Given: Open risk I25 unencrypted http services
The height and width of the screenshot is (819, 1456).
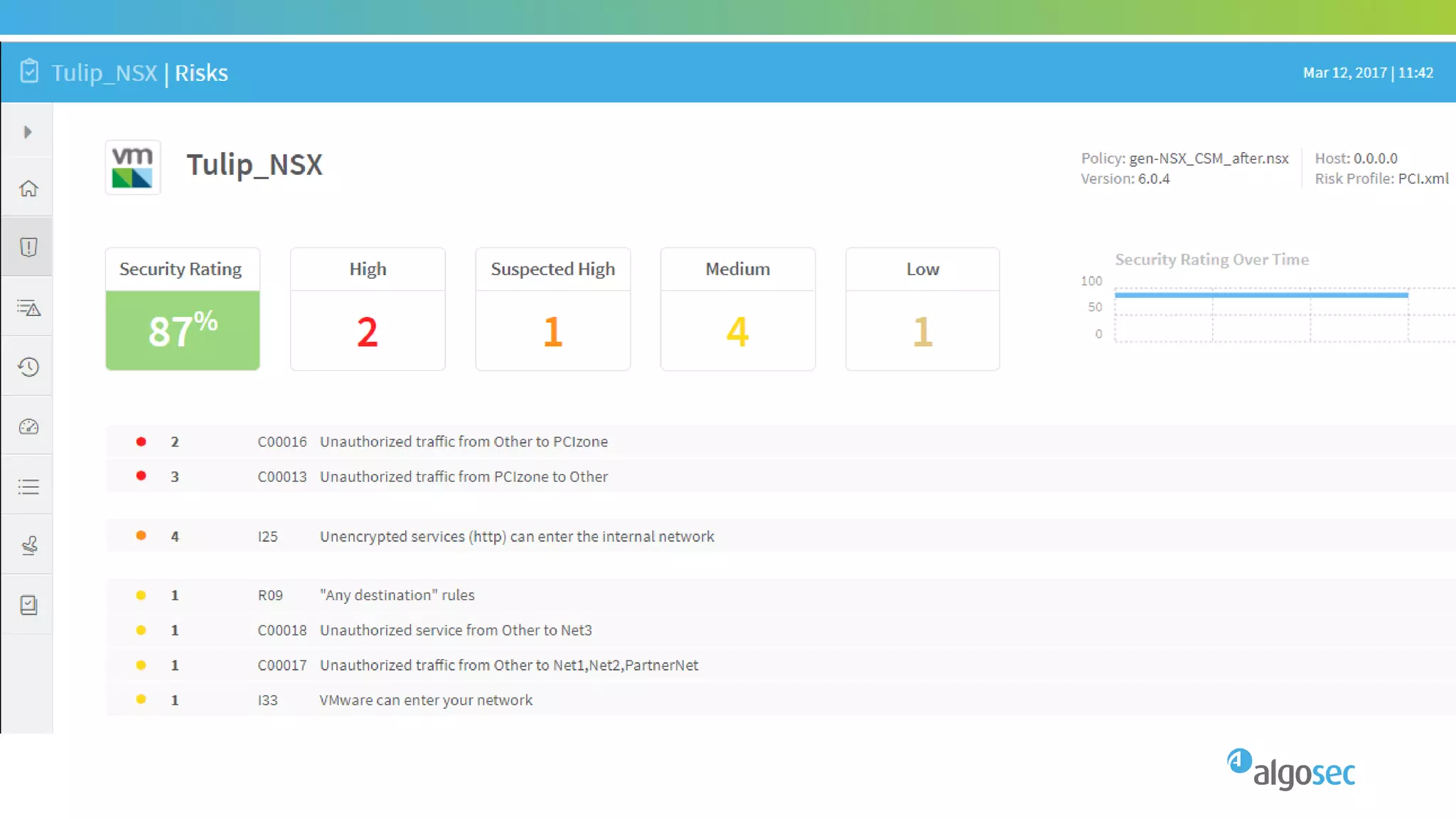Looking at the screenshot, I should pos(517,537).
